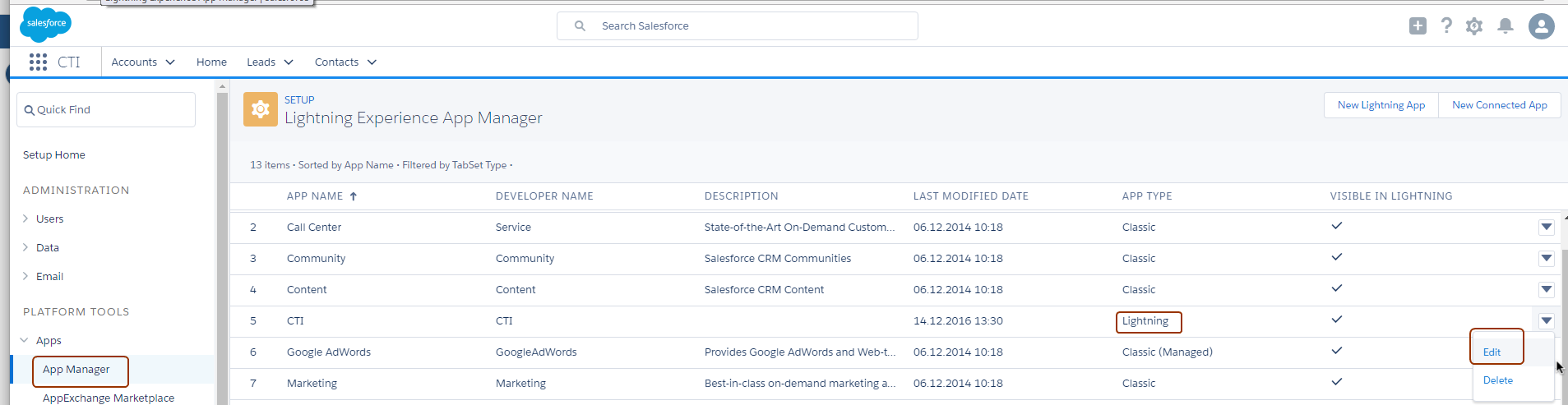Sort by Visible in Lightning header
Viewport: 1568px width, 405px height.
(x=1391, y=196)
